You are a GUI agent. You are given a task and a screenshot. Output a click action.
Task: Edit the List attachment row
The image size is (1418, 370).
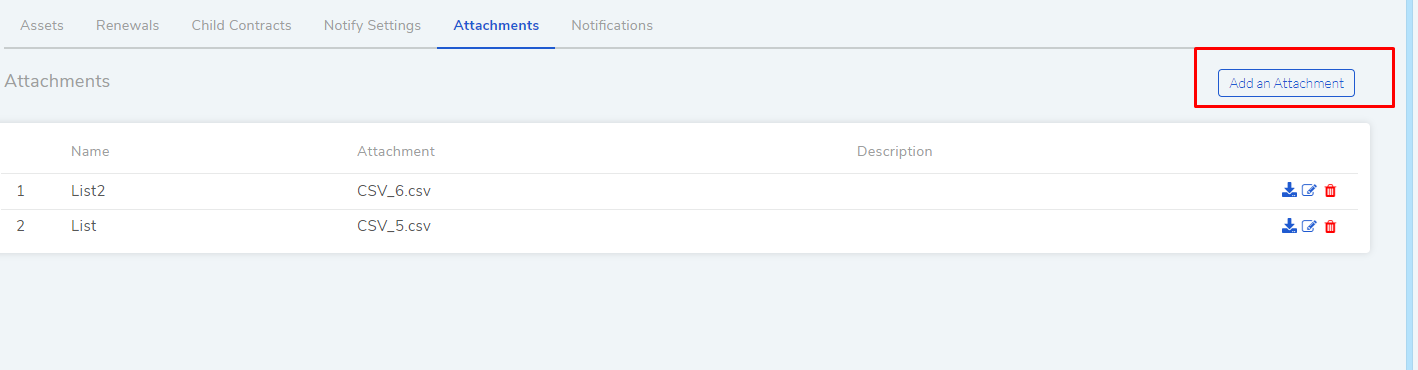pos(1309,226)
